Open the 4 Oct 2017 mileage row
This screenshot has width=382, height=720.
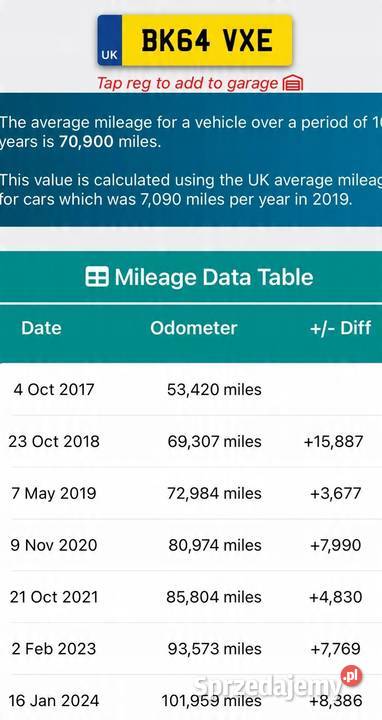pos(191,390)
